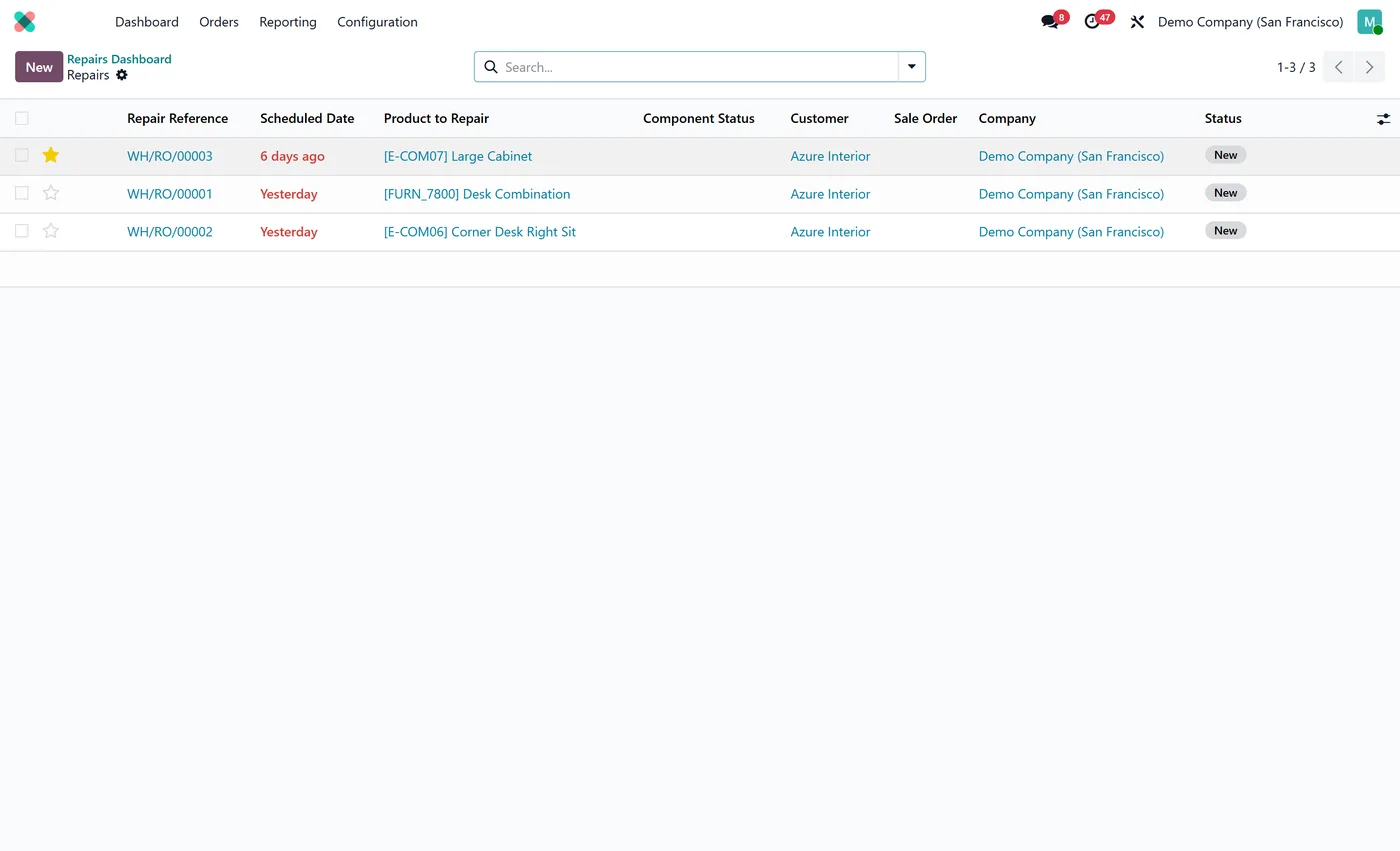
Task: Click [E-COM07] Large Cabinet product
Action: pyautogui.click(x=458, y=156)
